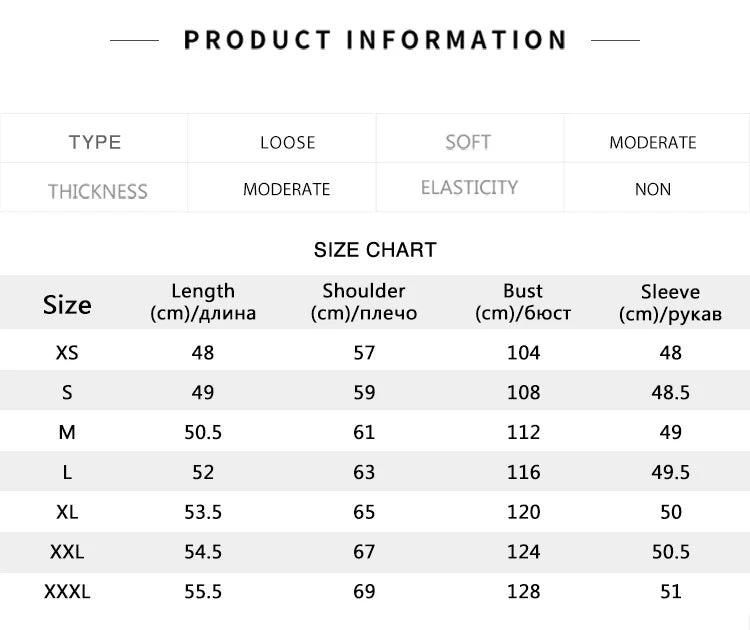
Task: Click the SIZE CHART title
Action: [375, 250]
